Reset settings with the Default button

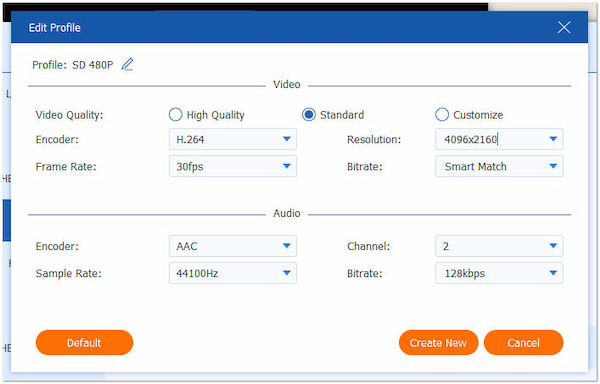[x=84, y=343]
